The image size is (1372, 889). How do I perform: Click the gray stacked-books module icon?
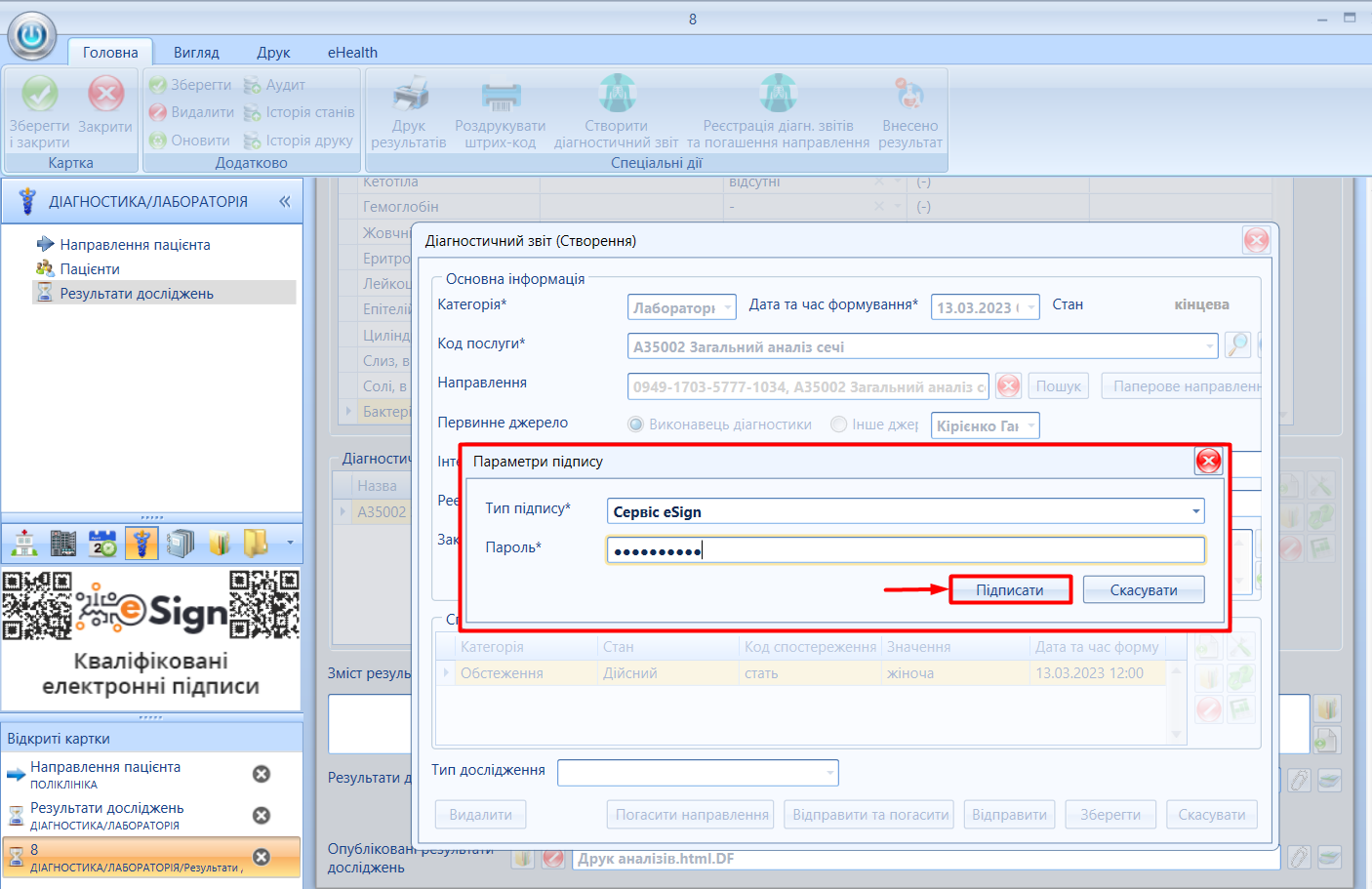181,543
